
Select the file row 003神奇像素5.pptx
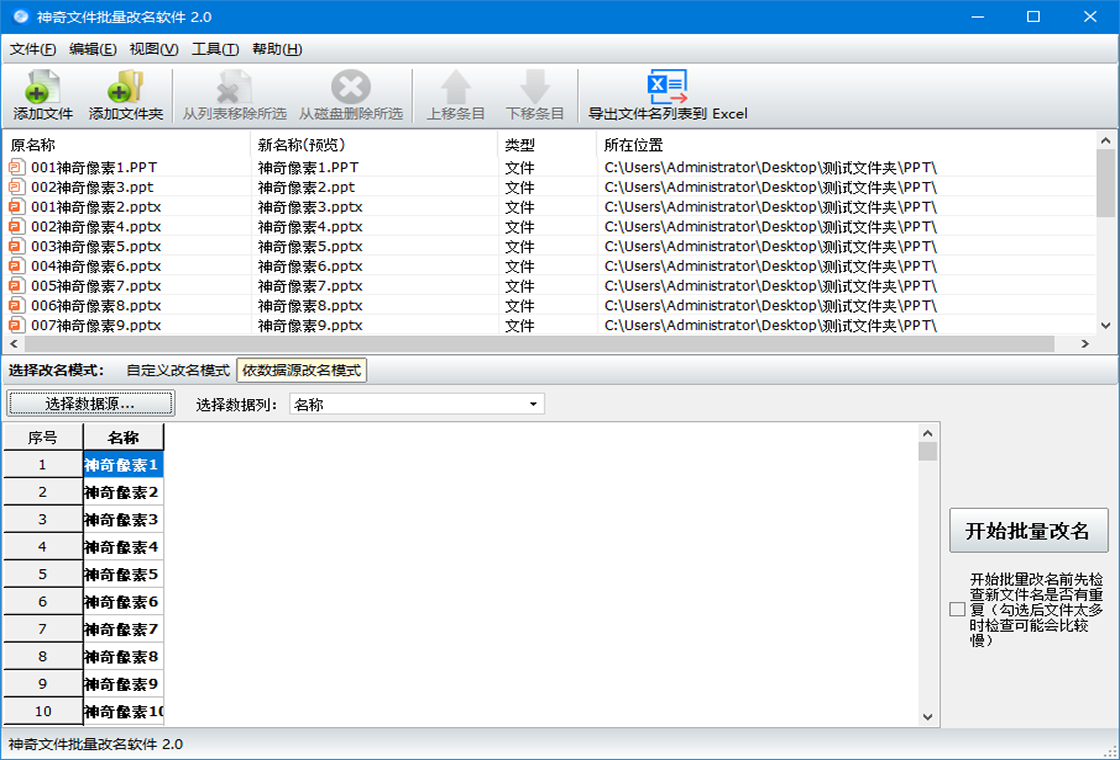pos(549,246)
